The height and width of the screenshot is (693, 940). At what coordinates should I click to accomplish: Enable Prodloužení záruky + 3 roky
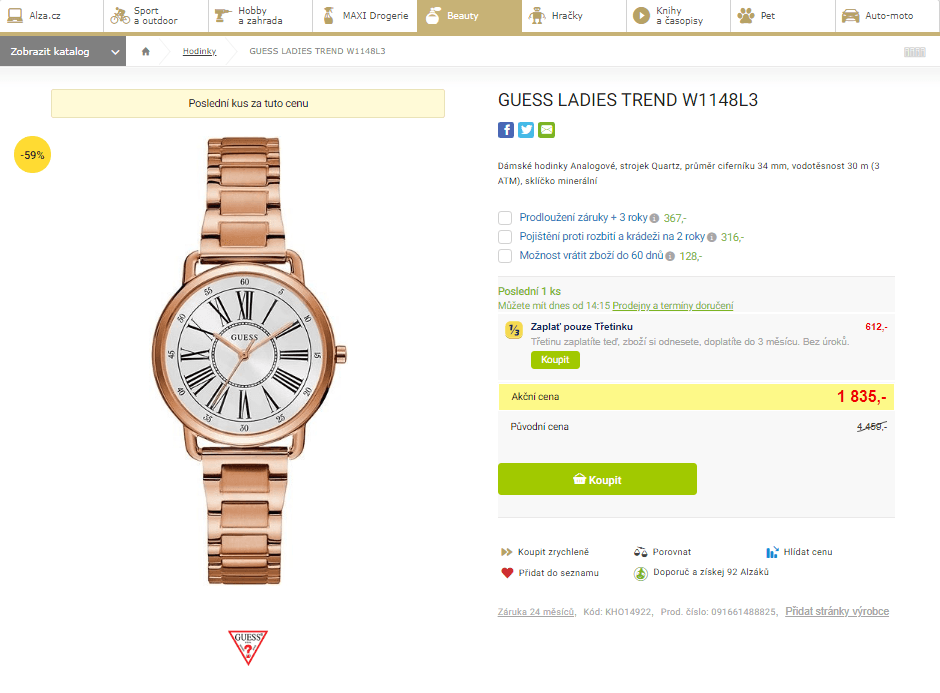point(505,217)
